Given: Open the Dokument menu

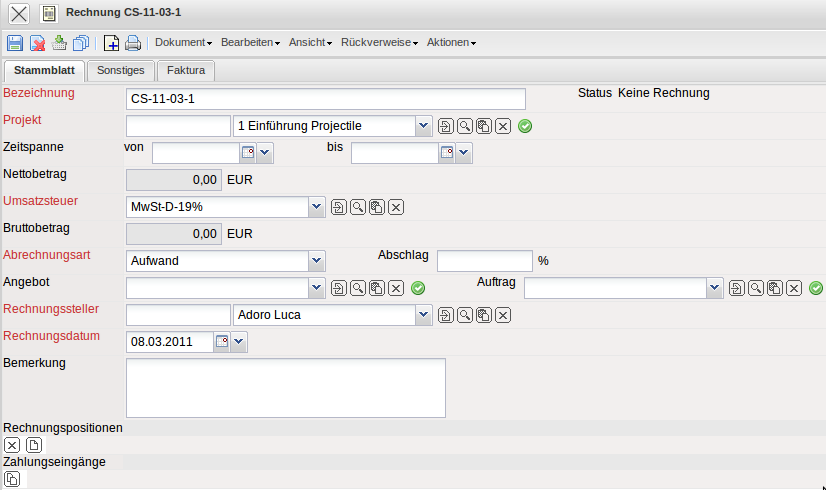Looking at the screenshot, I should (183, 43).
